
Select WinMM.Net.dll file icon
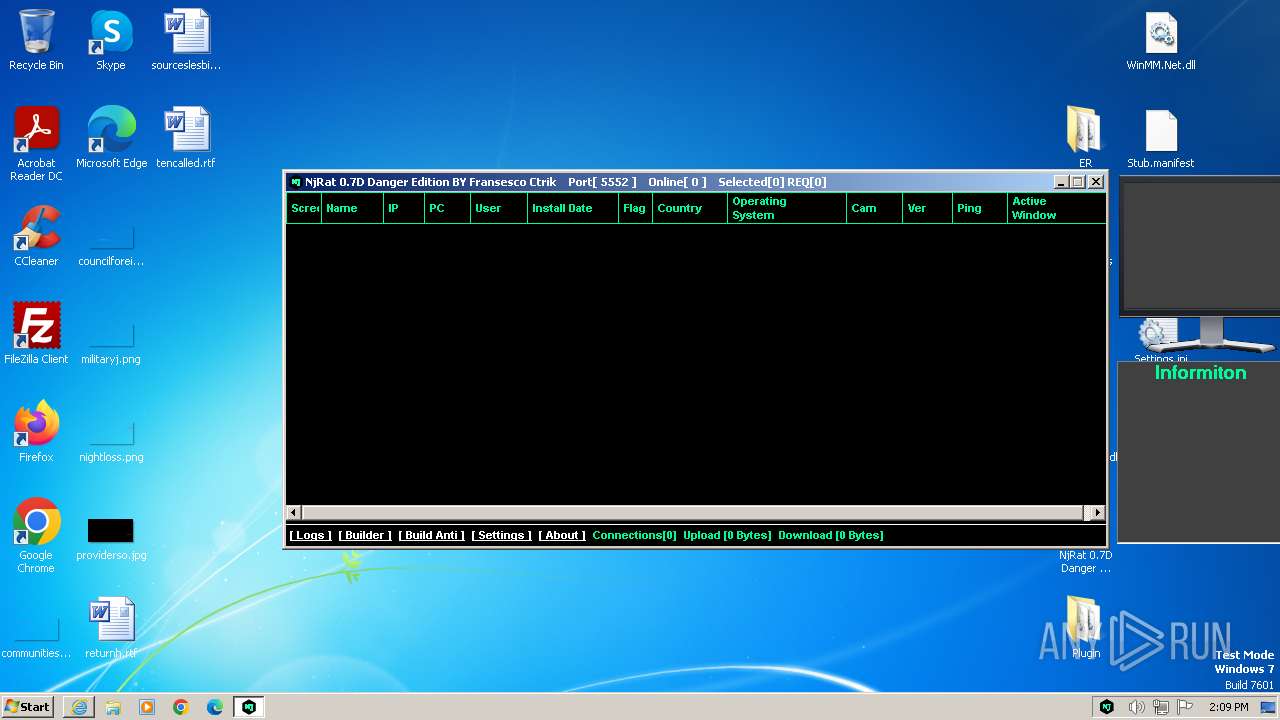[1161, 41]
